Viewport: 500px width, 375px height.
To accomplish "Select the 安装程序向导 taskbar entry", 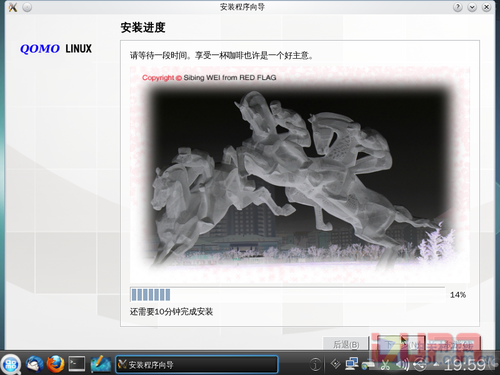I will tap(197, 364).
